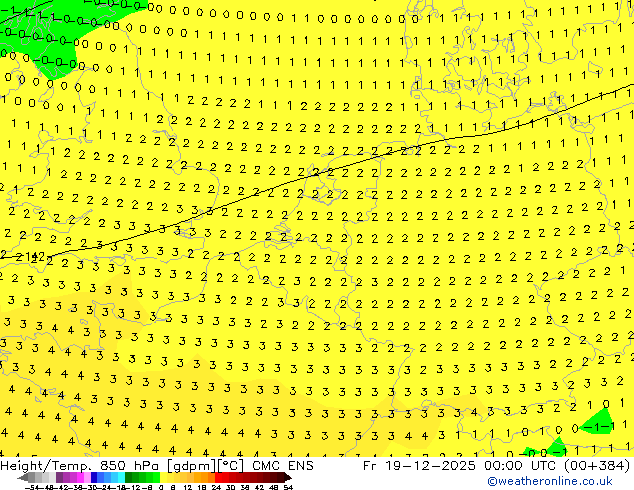Click the bright red swatch in the legend
The height and width of the screenshot is (490, 634).
[x=219, y=477]
